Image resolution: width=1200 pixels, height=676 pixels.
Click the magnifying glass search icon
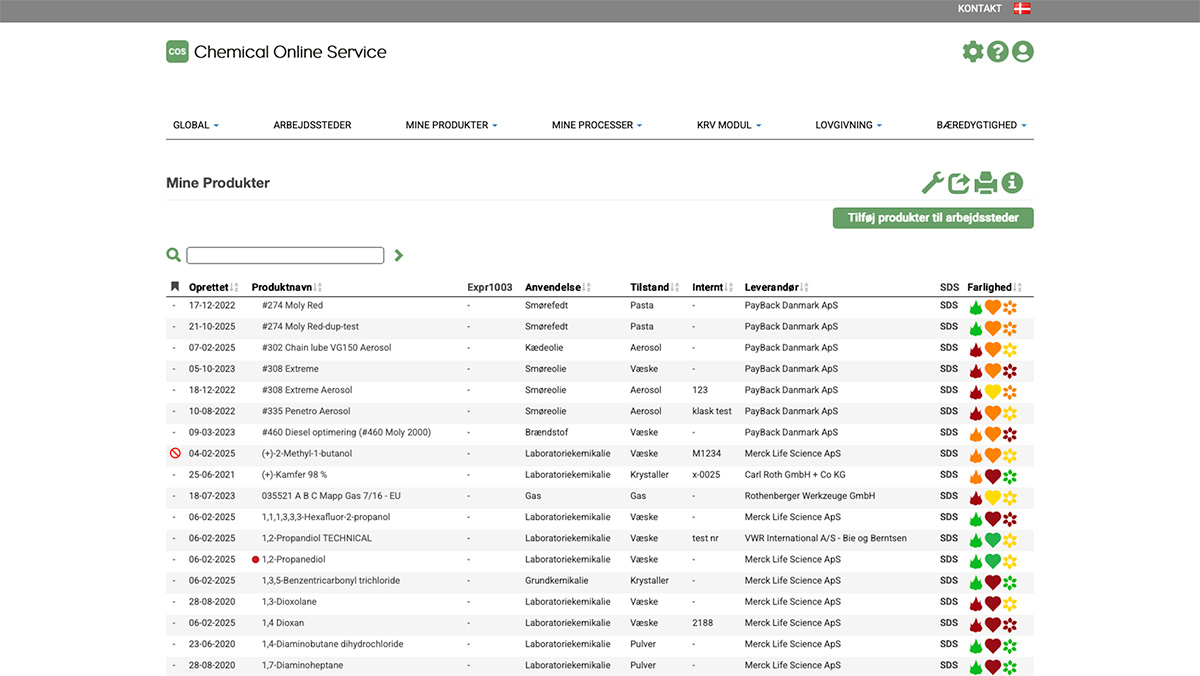174,255
